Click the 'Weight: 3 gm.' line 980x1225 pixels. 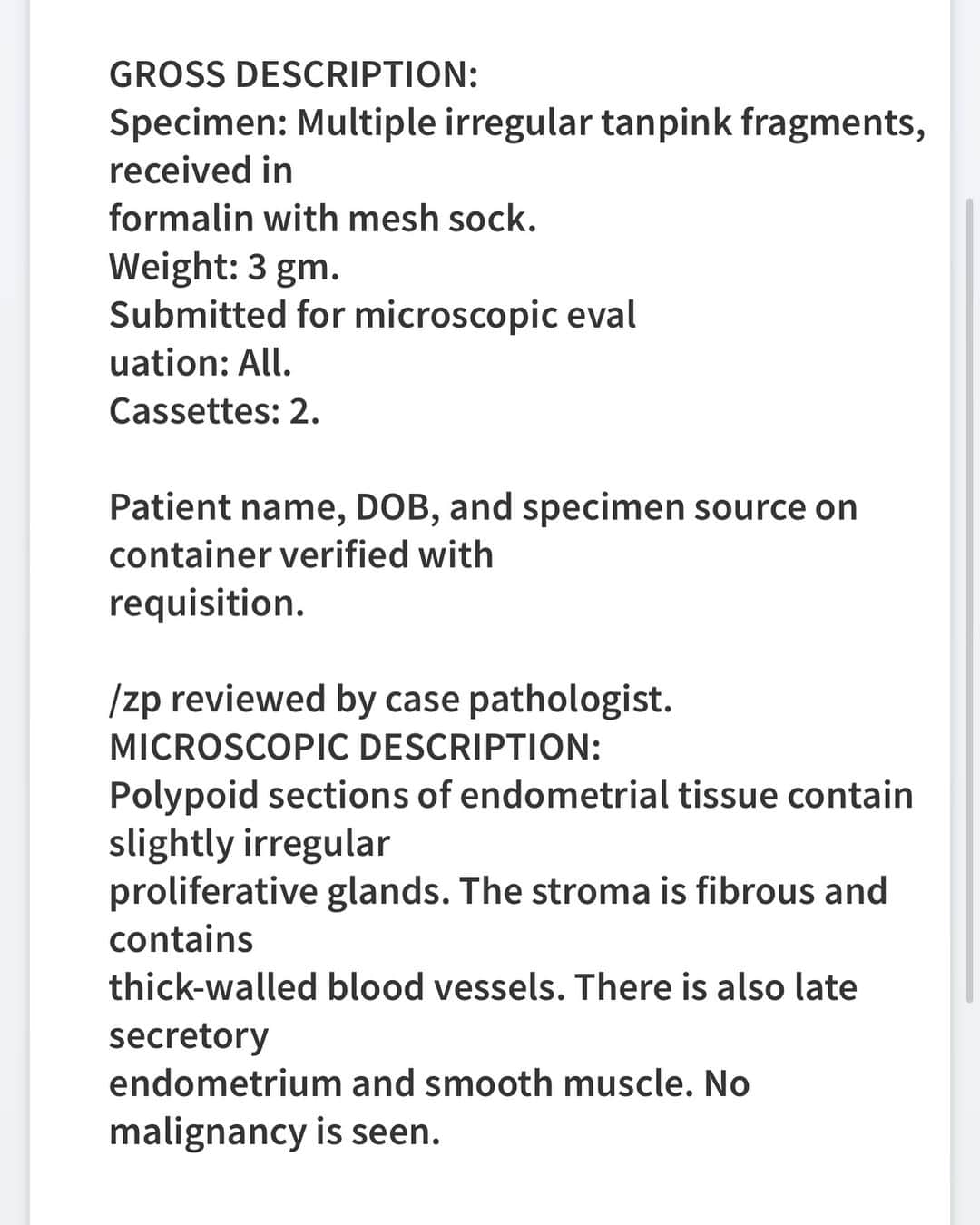click(x=224, y=268)
